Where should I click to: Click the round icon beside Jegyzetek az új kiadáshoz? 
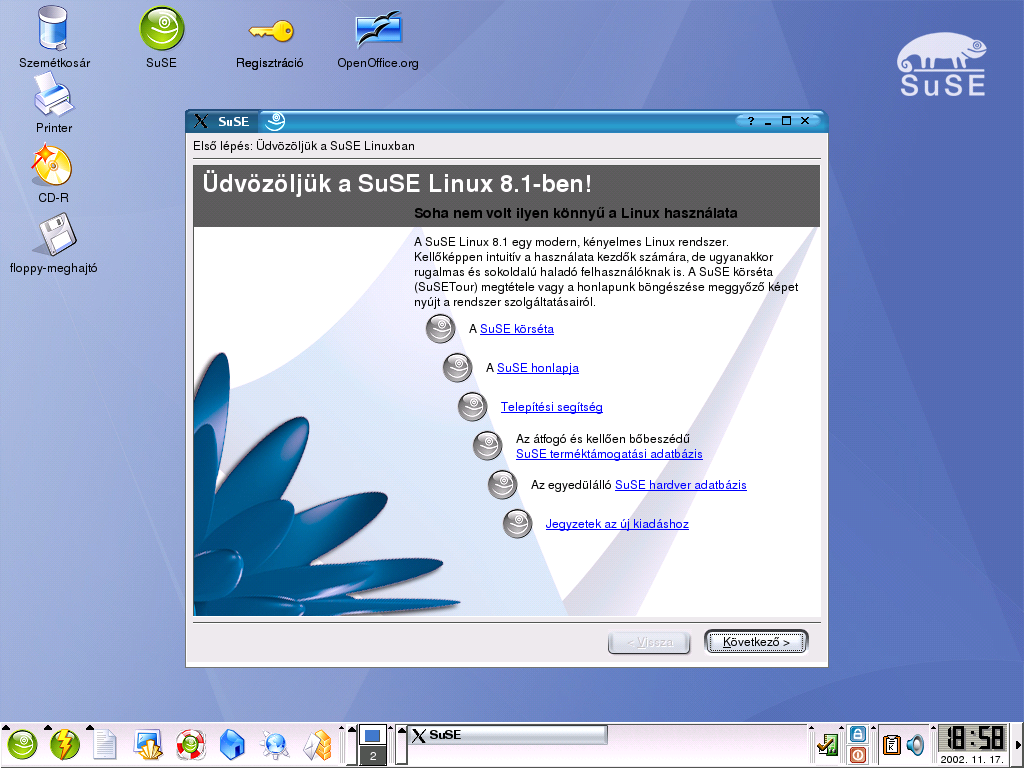[518, 524]
